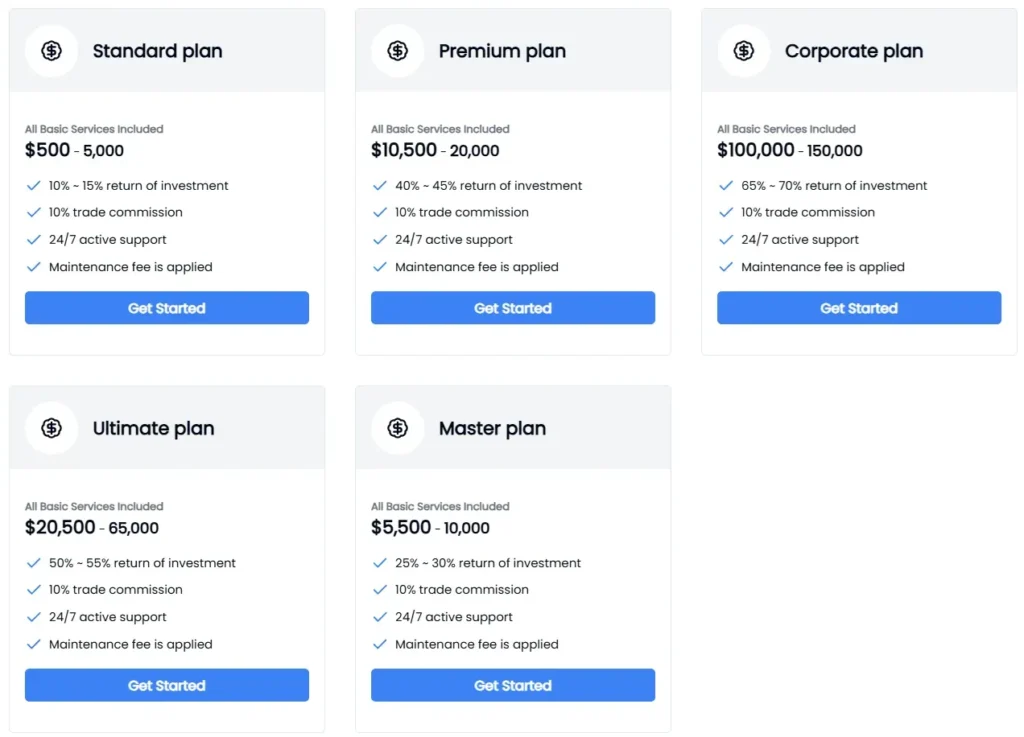This screenshot has height=737, width=1024.
Task: Click Get Started under Standard plan
Action: (x=167, y=308)
